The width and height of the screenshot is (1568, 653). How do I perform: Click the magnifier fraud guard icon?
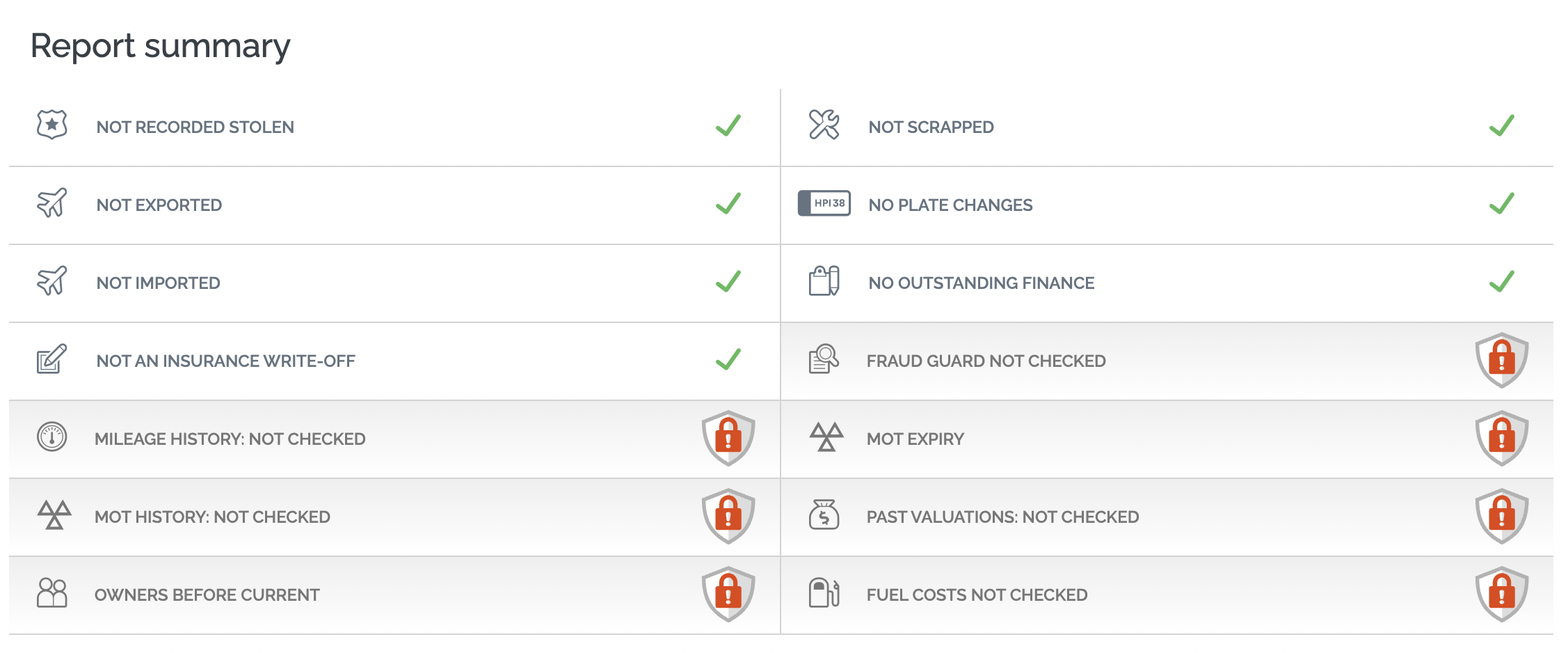coord(824,359)
